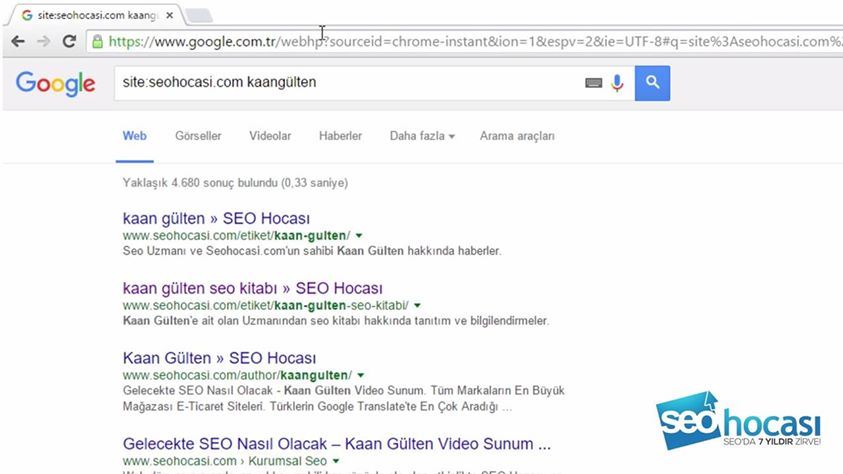Open the on-screen keyboard icon in search box
Image resolution: width=843 pixels, height=474 pixels.
(x=594, y=83)
